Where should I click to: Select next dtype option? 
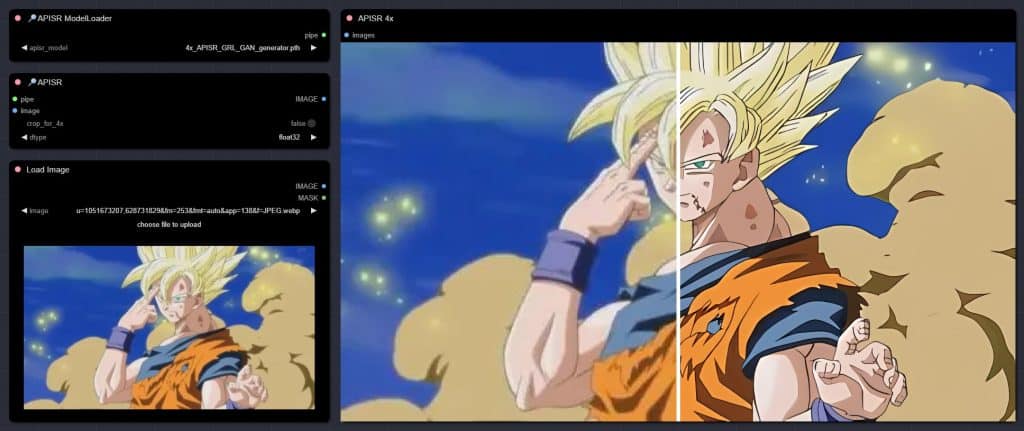click(313, 137)
